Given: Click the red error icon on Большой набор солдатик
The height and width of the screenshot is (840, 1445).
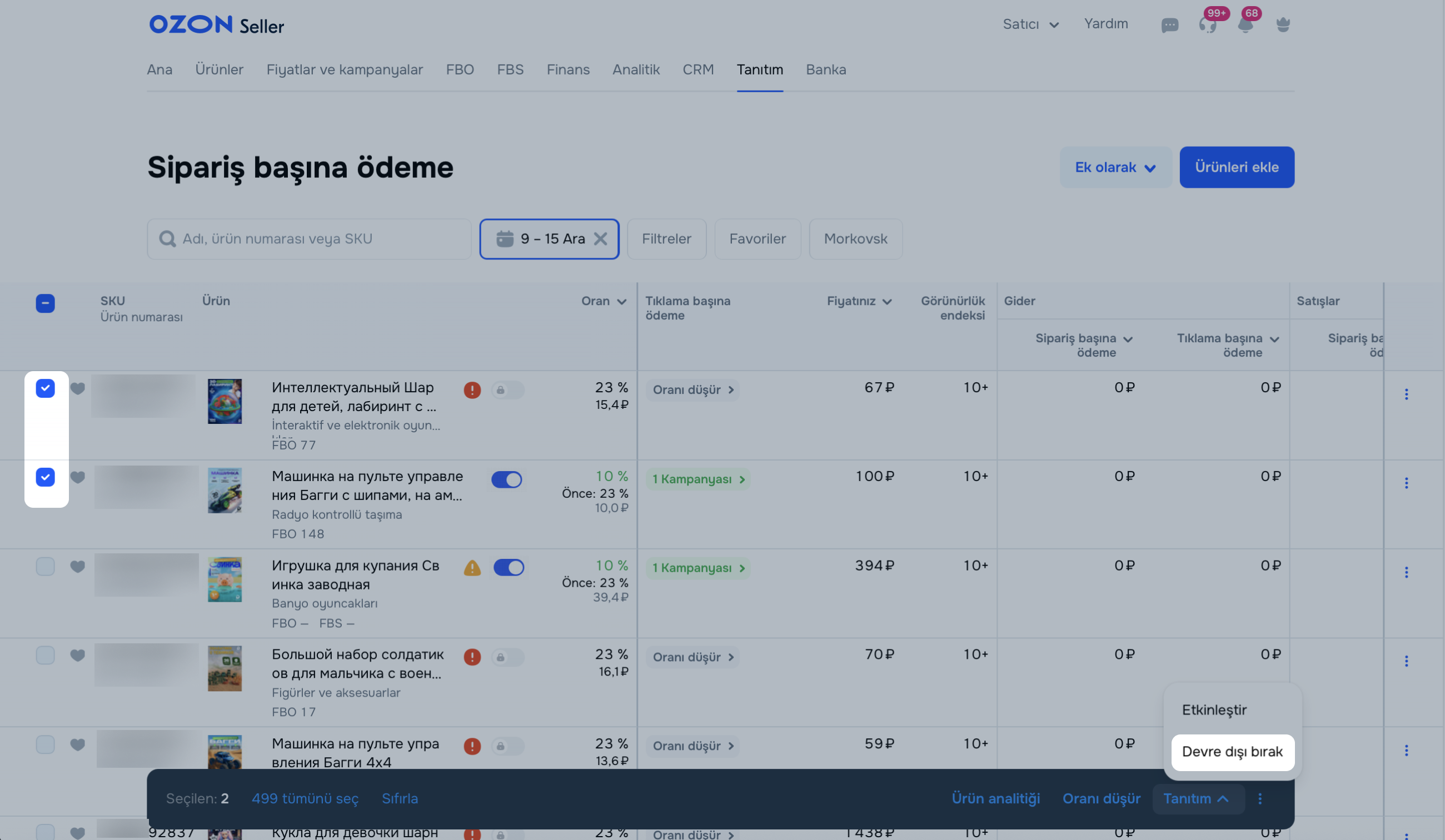Looking at the screenshot, I should point(472,657).
